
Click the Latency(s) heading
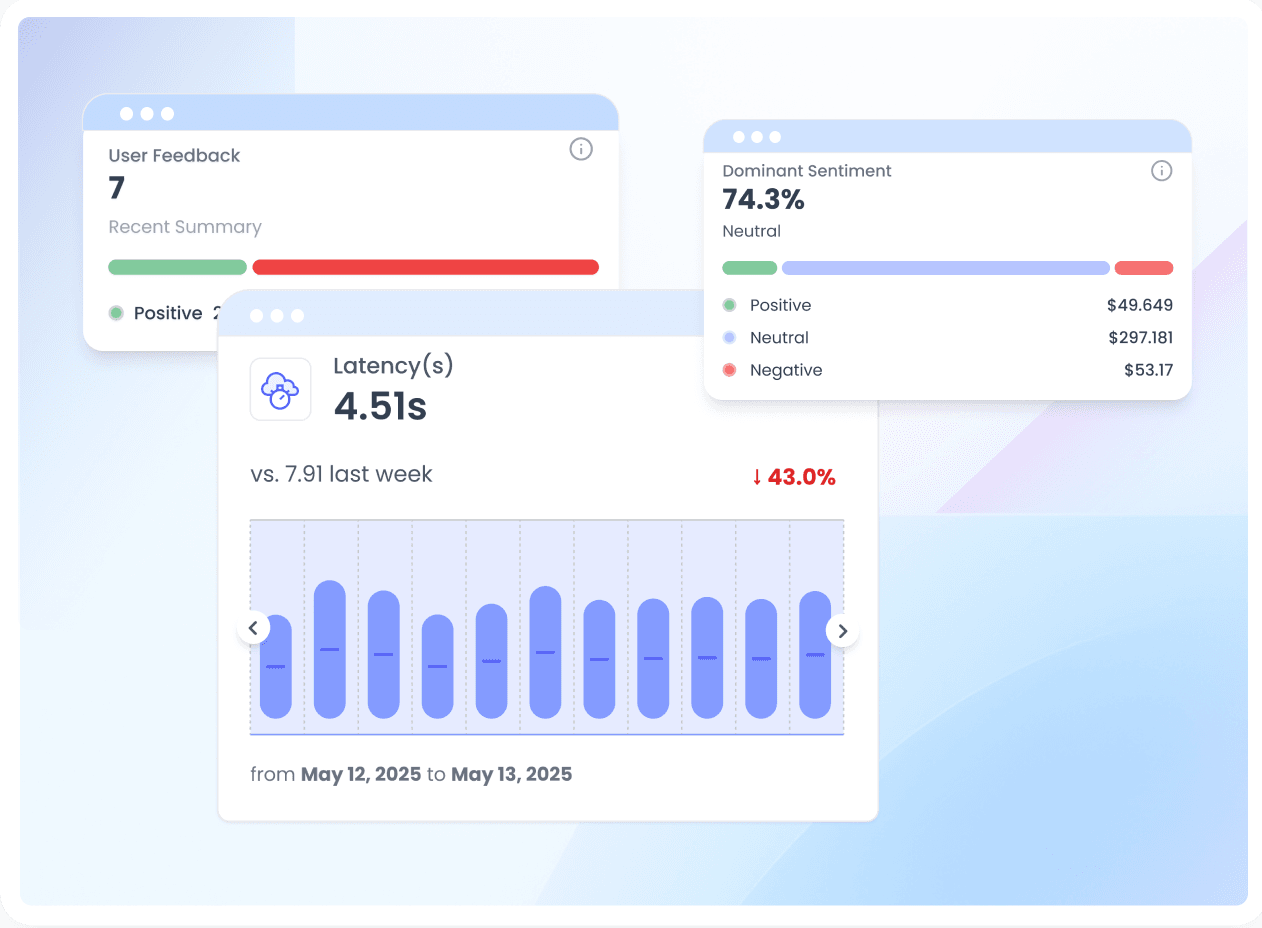click(393, 366)
